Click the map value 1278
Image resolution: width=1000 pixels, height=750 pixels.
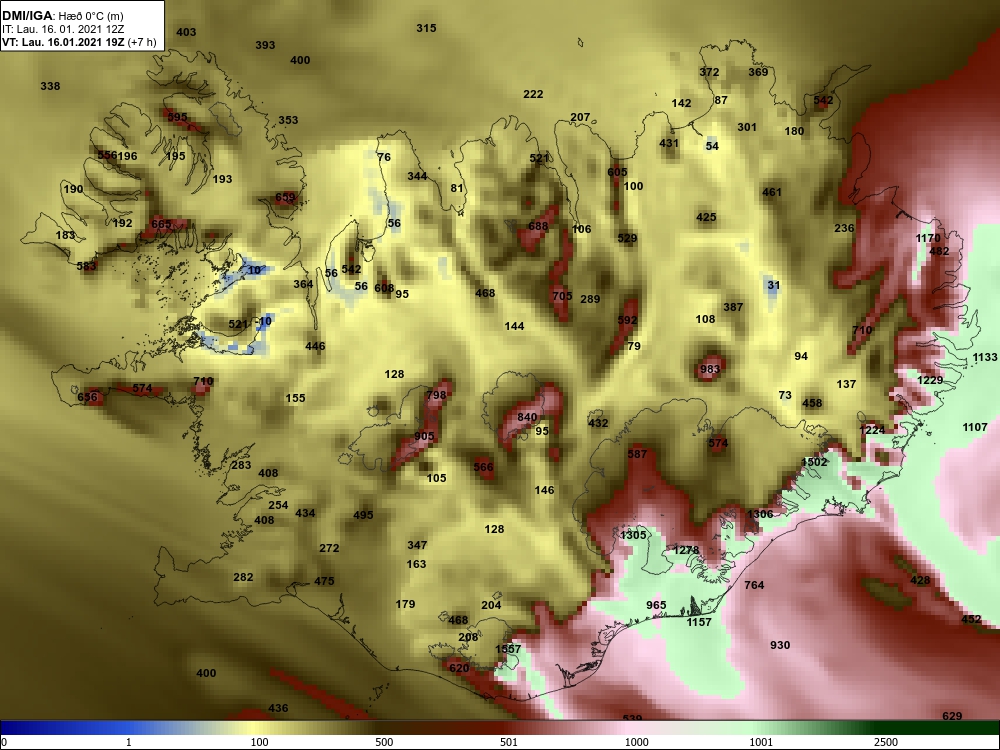tap(686, 550)
